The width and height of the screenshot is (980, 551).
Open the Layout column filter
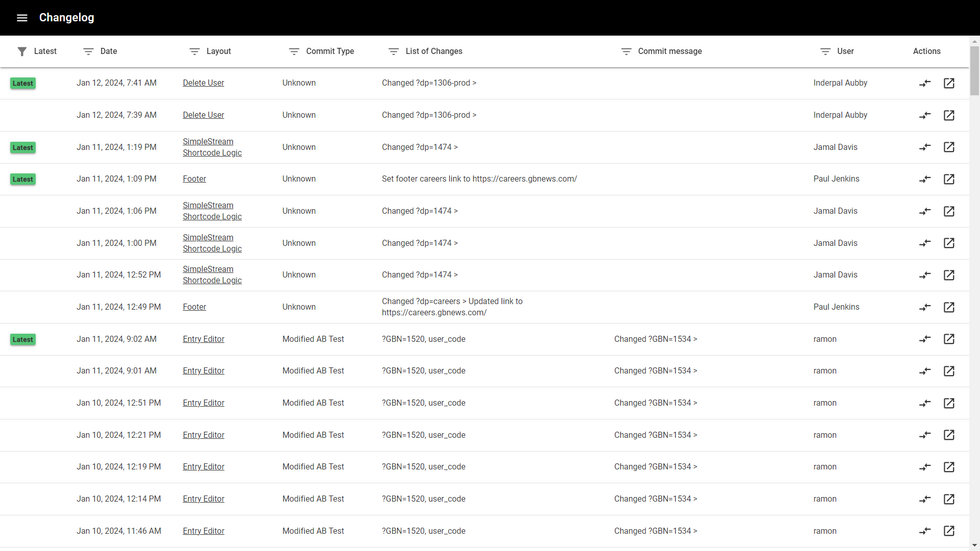[x=194, y=52]
